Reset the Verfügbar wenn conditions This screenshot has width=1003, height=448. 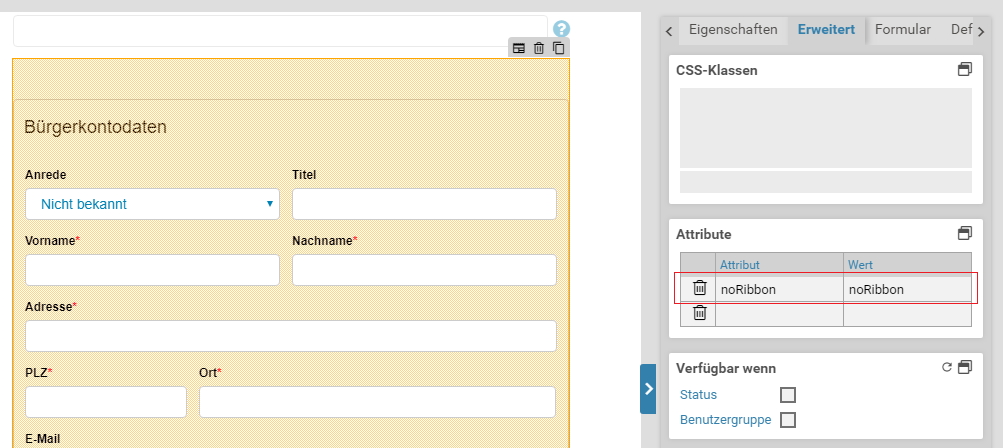(947, 367)
